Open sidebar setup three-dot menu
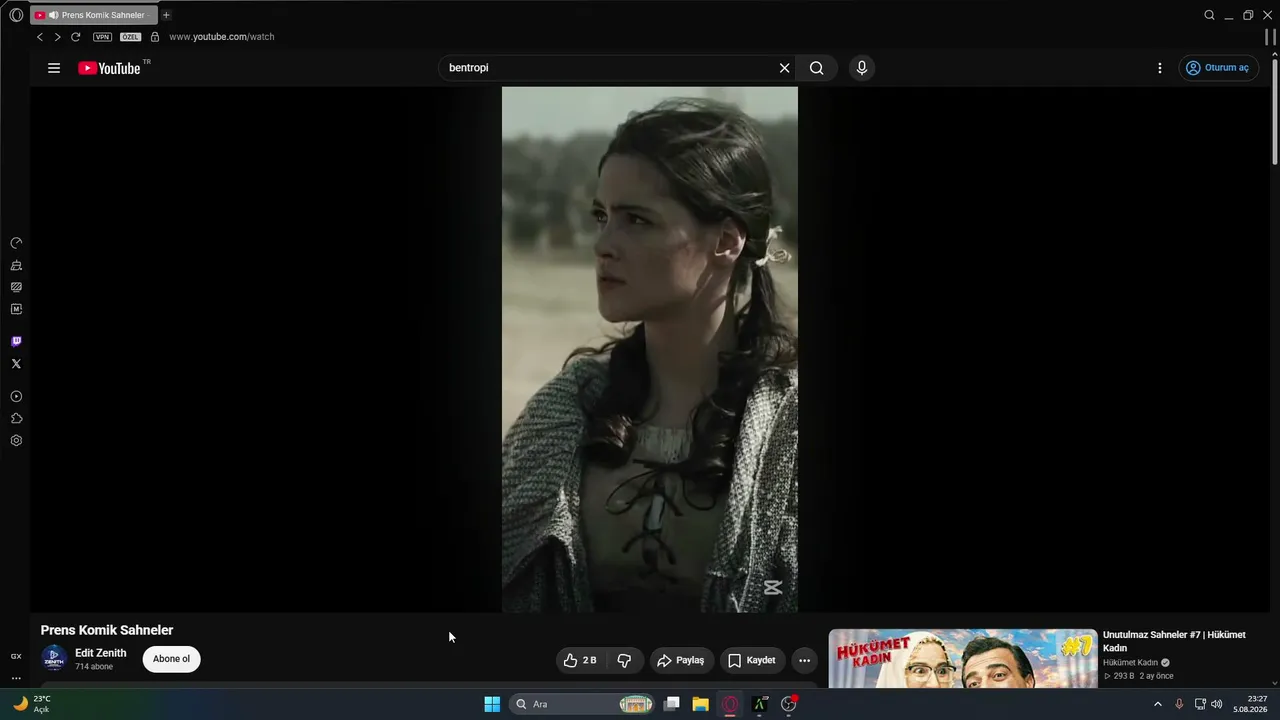This screenshot has height=720, width=1280. pyautogui.click(x=16, y=678)
